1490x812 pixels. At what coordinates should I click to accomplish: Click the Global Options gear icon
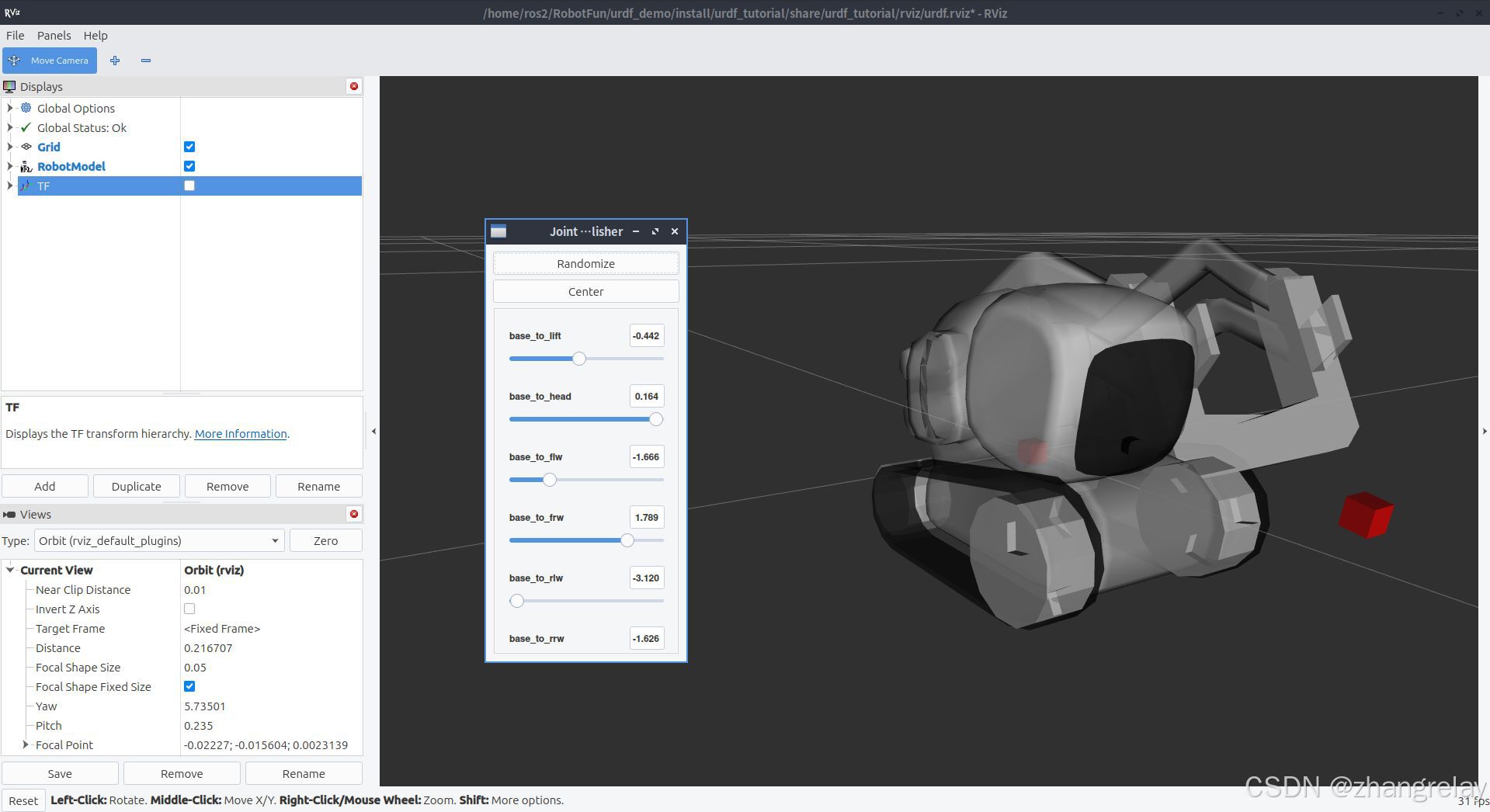coord(26,108)
